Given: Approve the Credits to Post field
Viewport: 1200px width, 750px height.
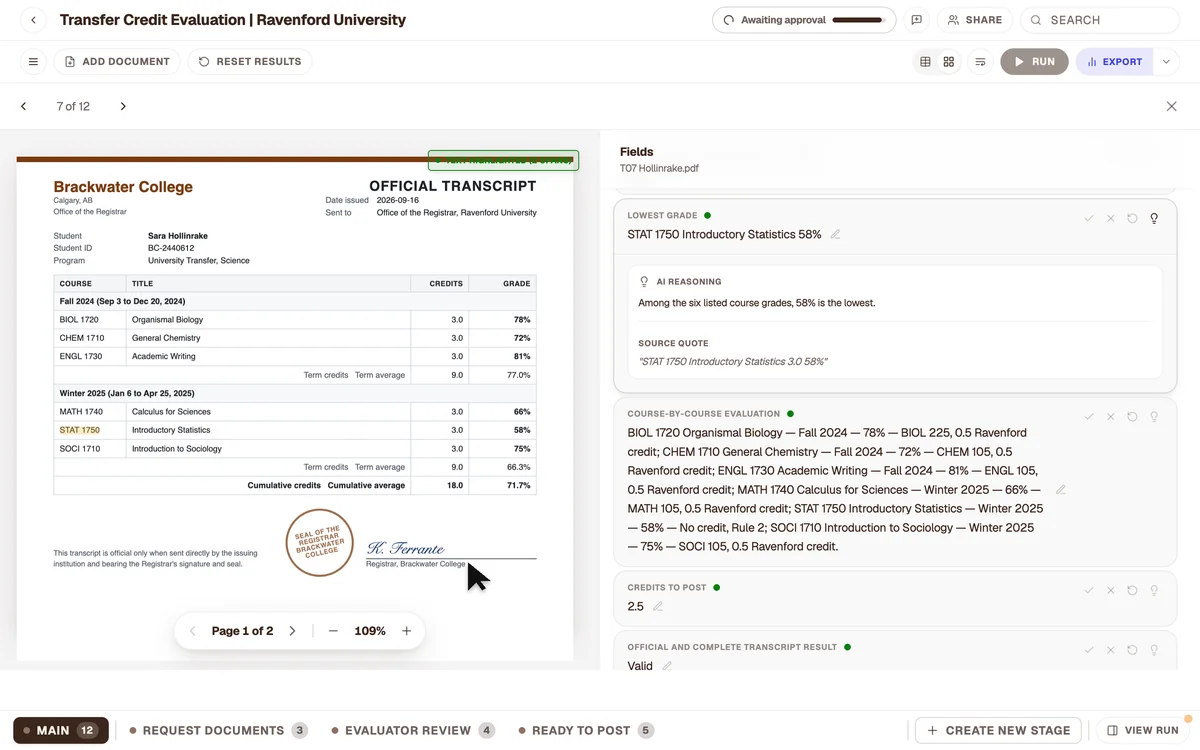Looking at the screenshot, I should (1089, 590).
